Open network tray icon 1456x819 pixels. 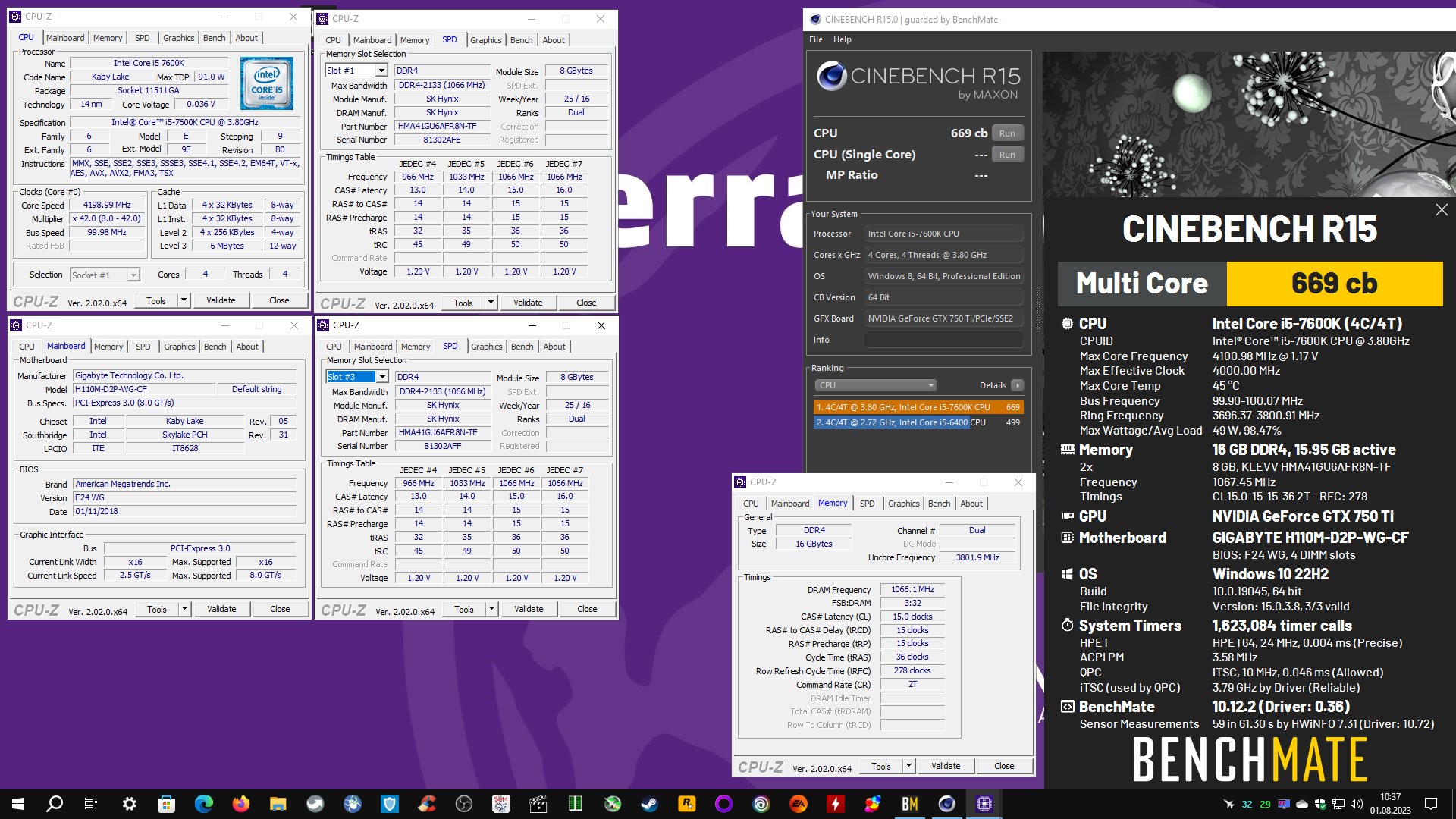click(x=1338, y=804)
